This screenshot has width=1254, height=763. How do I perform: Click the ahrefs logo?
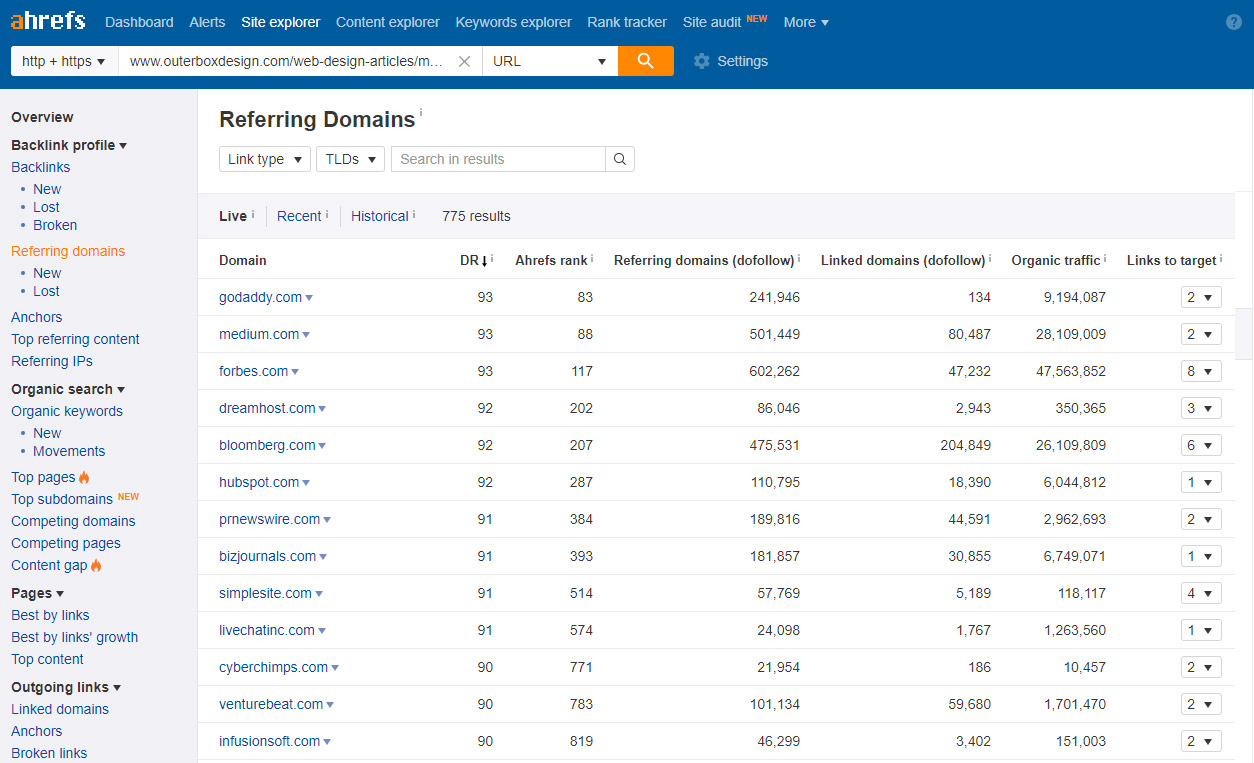click(48, 21)
